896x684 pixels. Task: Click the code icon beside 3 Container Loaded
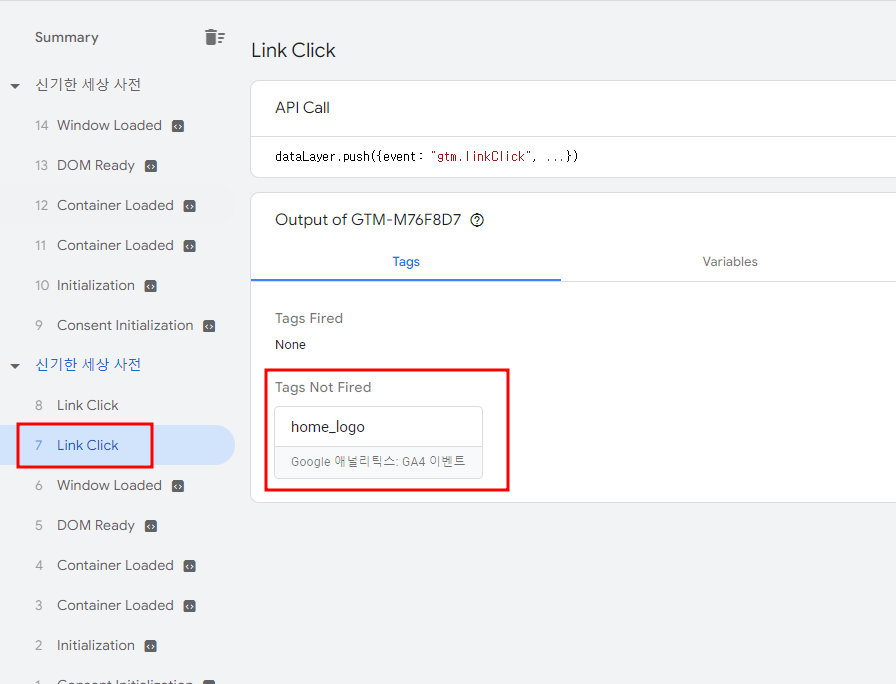tap(190, 606)
